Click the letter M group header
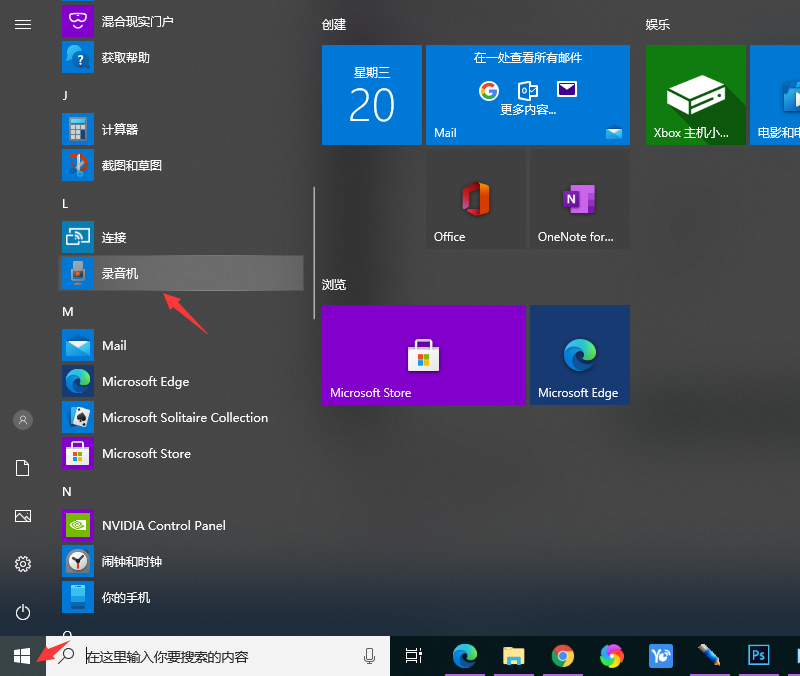Screen dimensions: 800x676 [x=67, y=311]
